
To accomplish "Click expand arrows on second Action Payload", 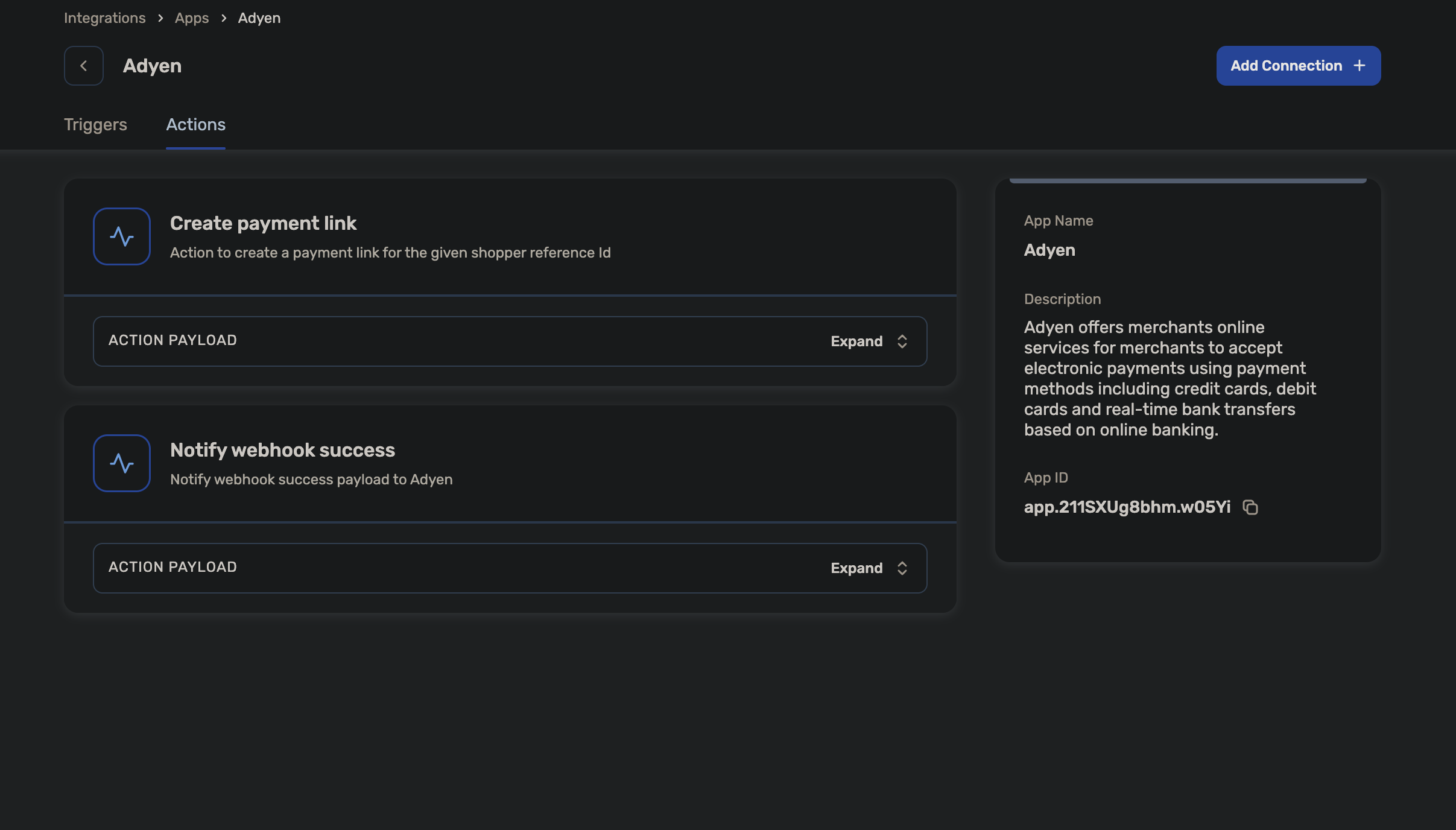I will coord(902,568).
